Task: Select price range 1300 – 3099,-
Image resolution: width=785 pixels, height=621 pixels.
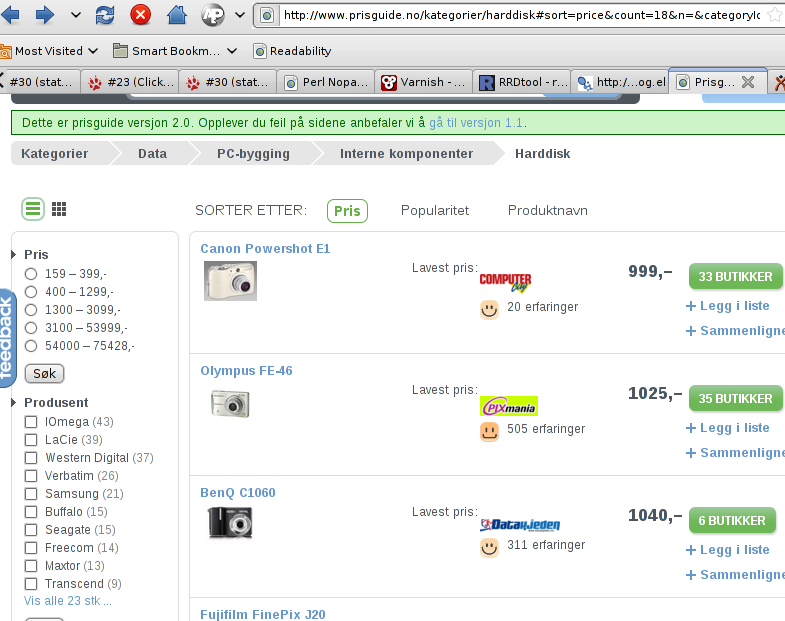Action: click(31, 310)
